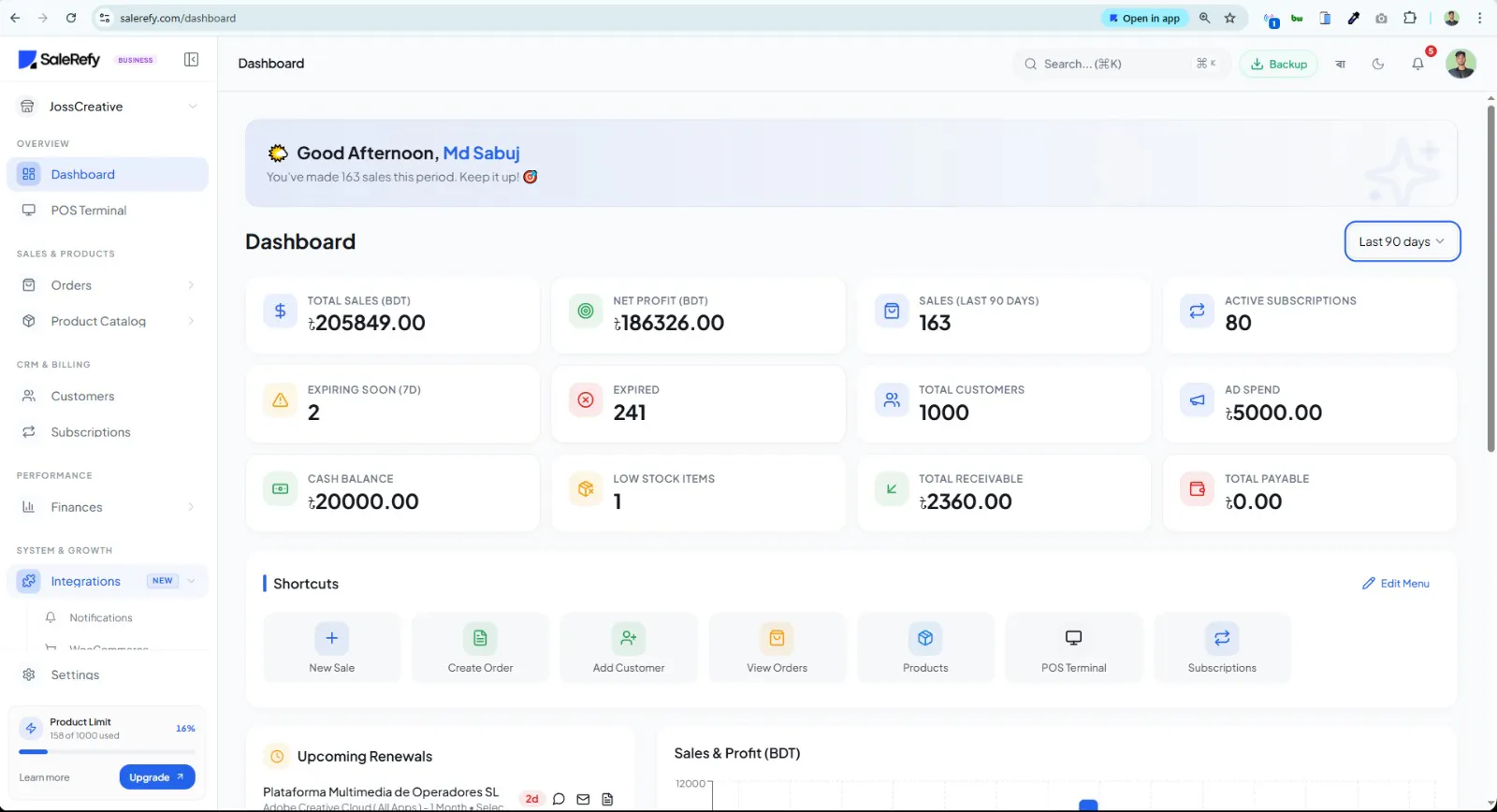Click the Active Subscriptions refresh icon
Viewport: 1497px width, 812px height.
pyautogui.click(x=1197, y=311)
